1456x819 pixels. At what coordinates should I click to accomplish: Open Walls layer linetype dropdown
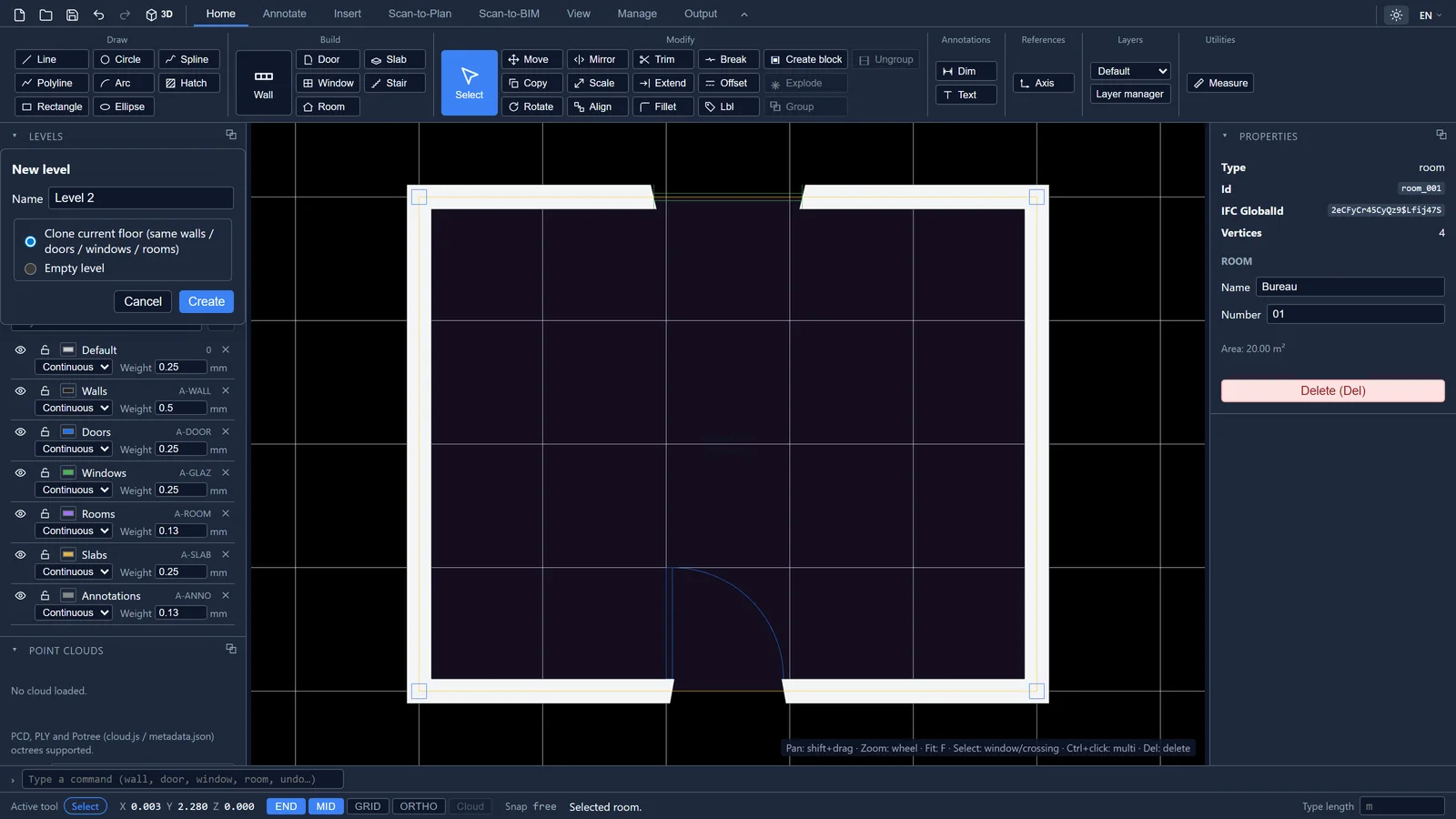(74, 408)
